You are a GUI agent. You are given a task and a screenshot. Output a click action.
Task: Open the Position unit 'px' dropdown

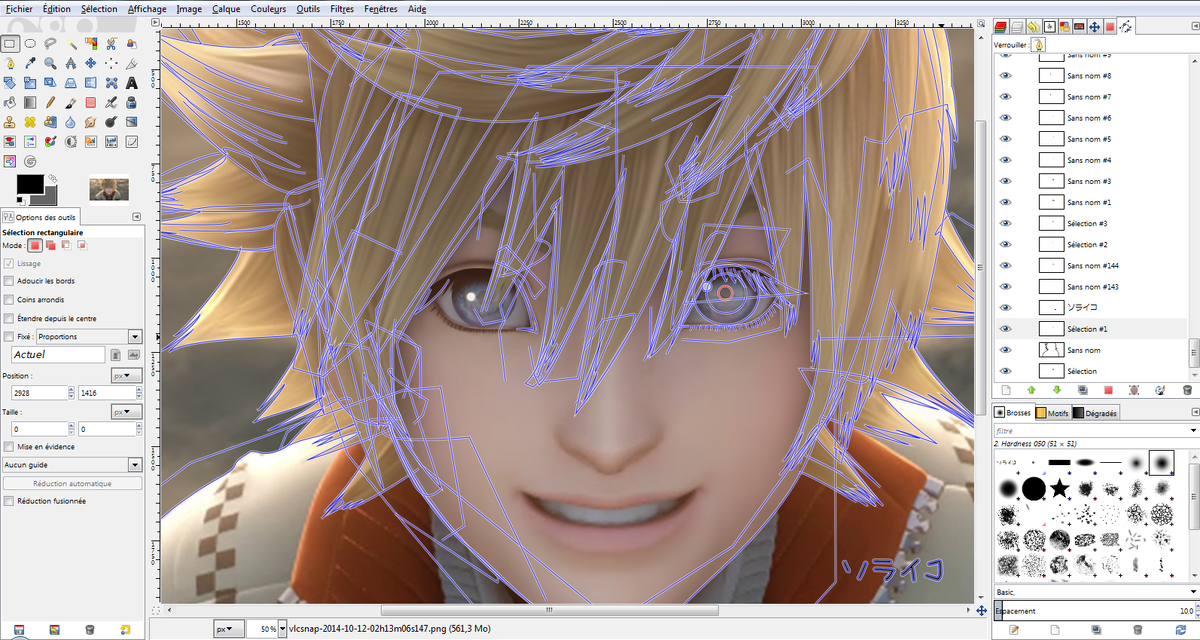pyautogui.click(x=126, y=375)
